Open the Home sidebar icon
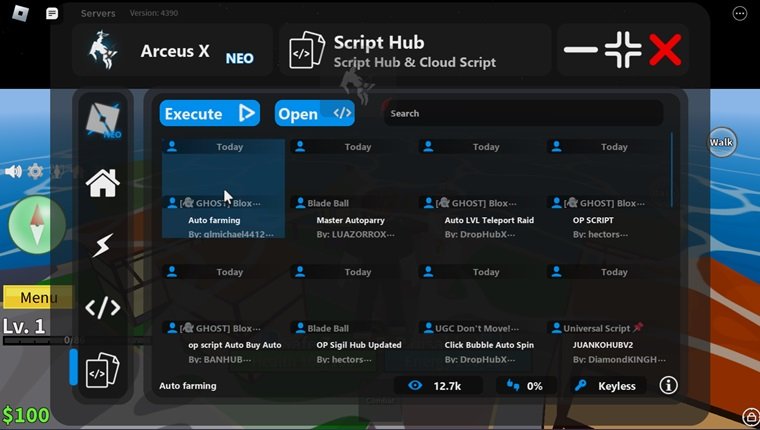 (103, 184)
